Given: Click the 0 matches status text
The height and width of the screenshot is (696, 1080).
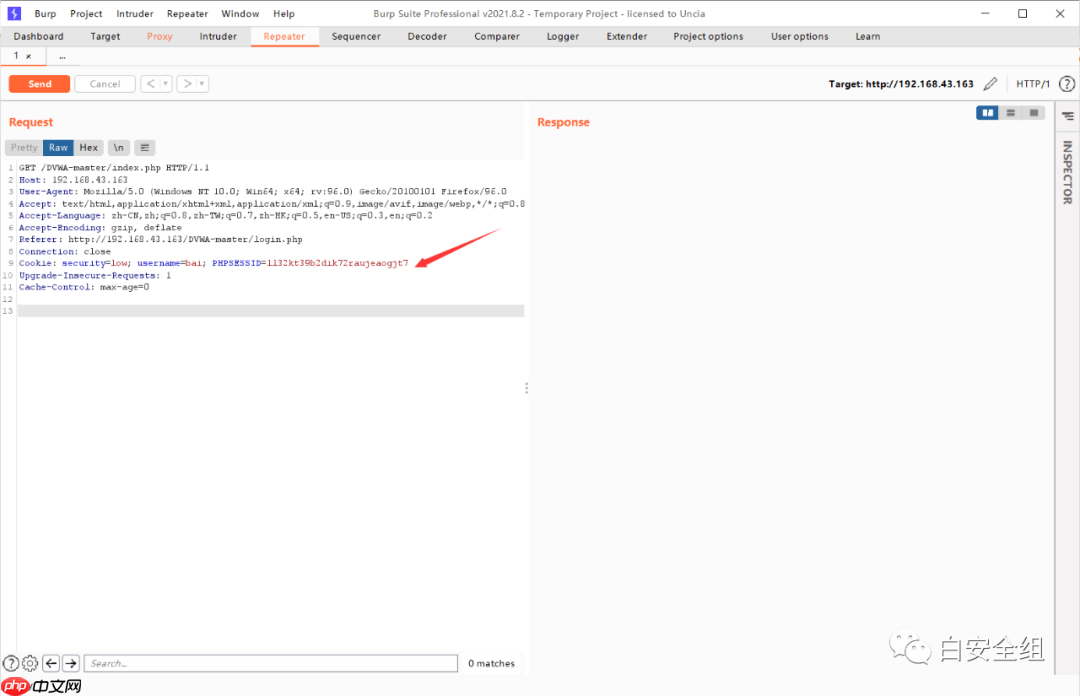Looking at the screenshot, I should tap(492, 664).
